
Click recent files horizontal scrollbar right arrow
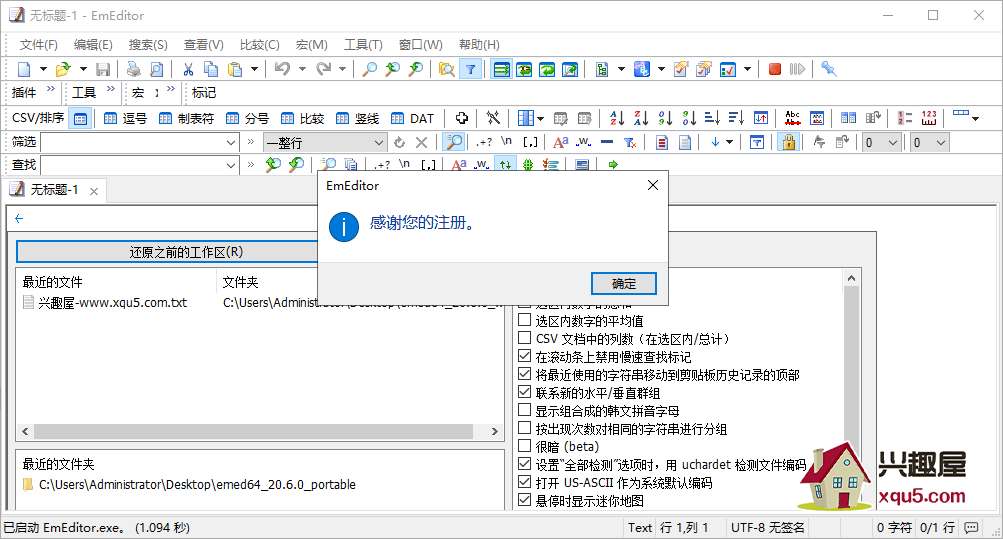[494, 432]
